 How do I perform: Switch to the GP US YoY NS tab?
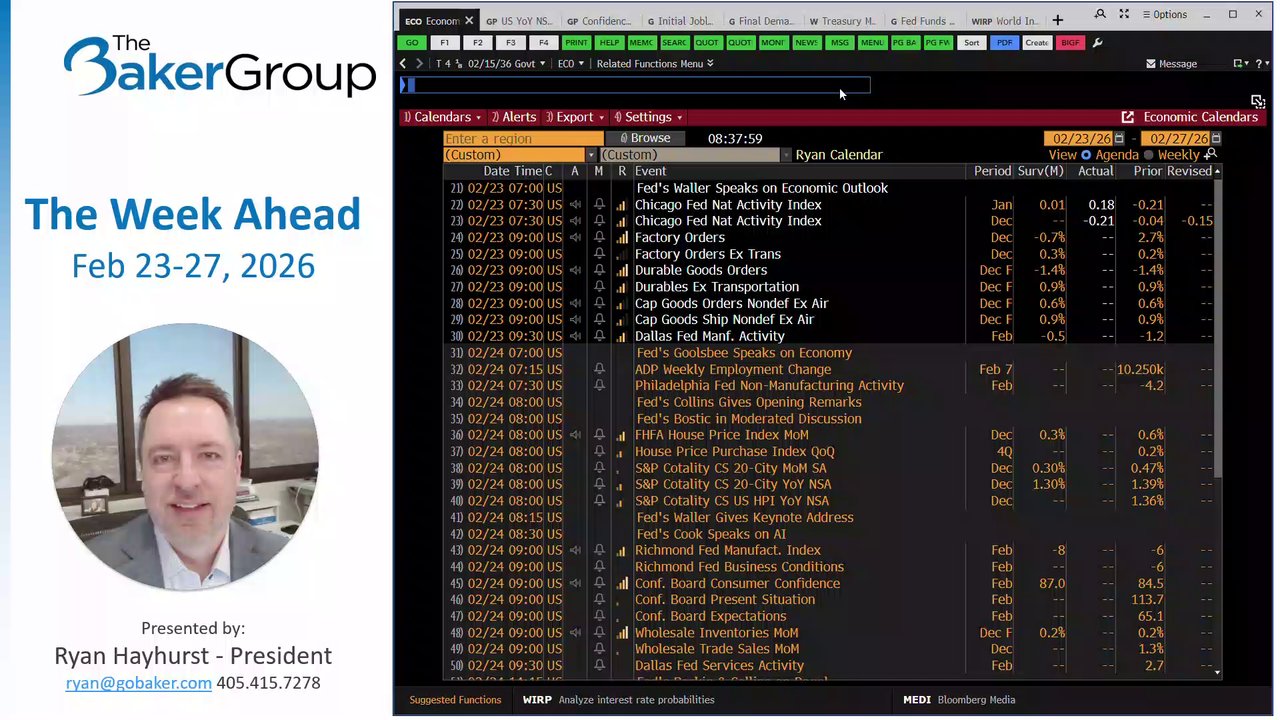518,21
